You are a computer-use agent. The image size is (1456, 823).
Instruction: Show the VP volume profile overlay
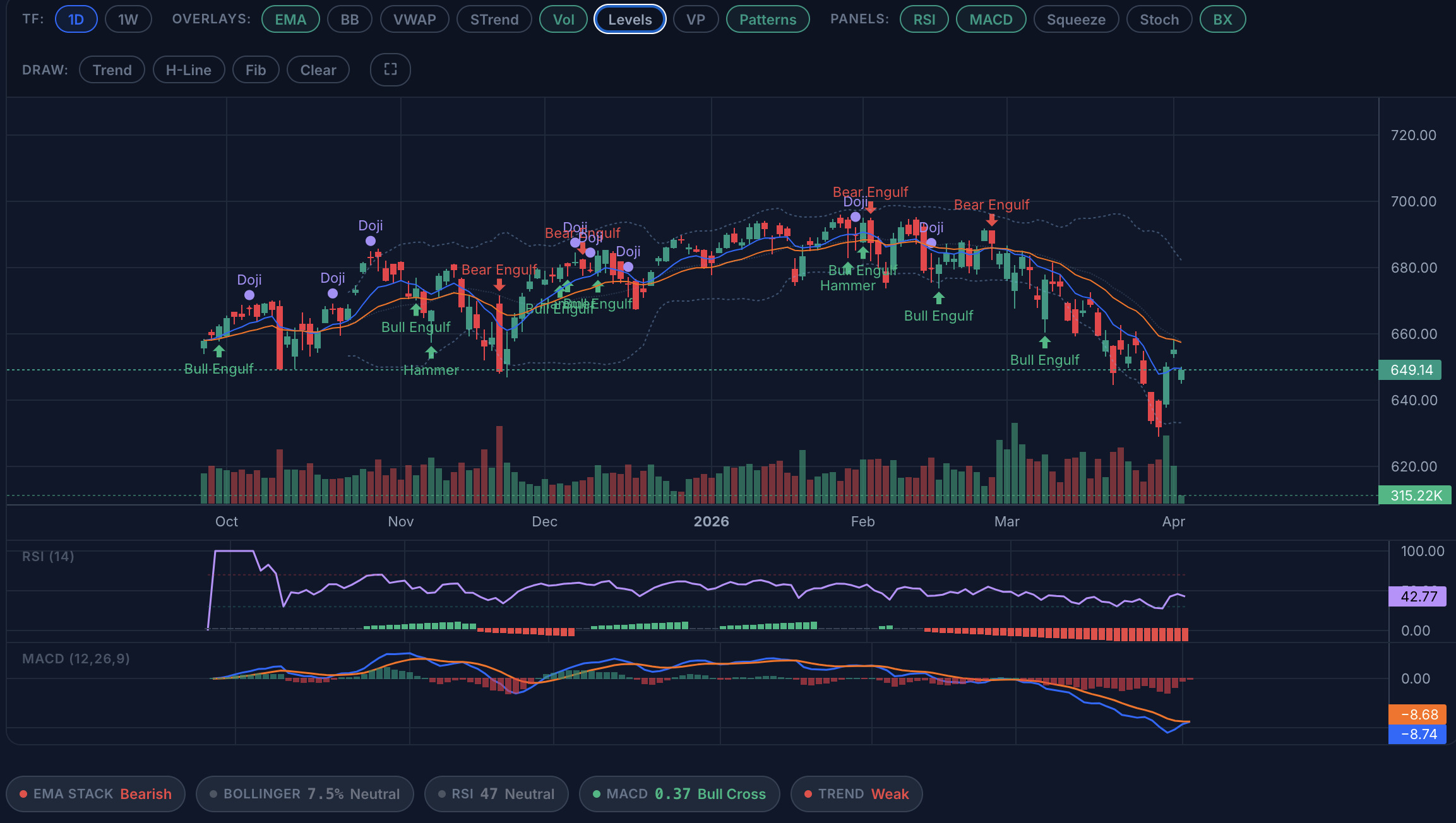click(x=695, y=20)
